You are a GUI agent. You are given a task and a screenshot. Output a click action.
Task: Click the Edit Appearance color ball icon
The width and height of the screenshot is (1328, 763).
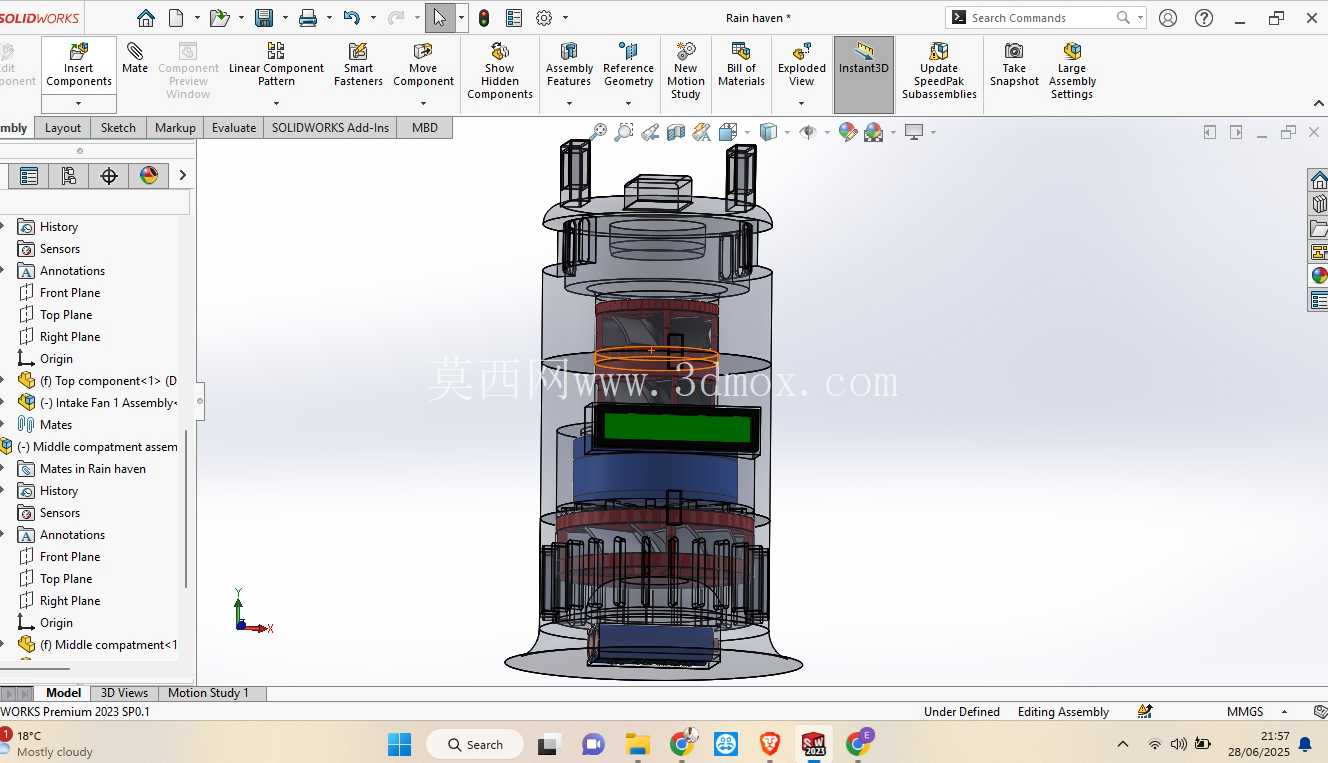point(848,132)
